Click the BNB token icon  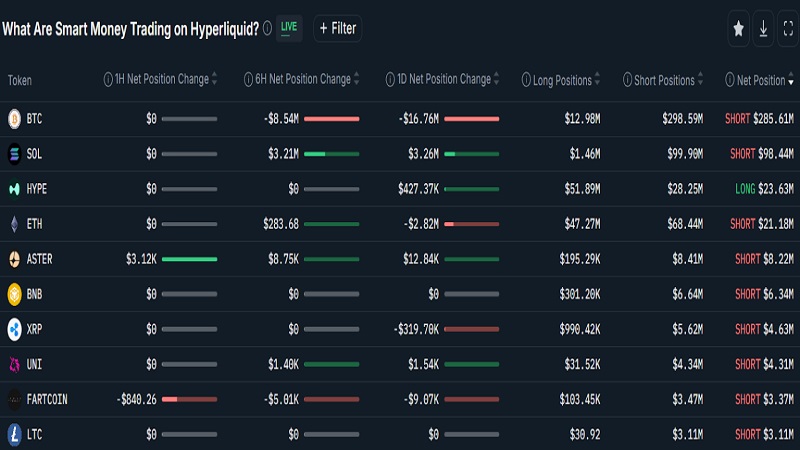[14, 294]
